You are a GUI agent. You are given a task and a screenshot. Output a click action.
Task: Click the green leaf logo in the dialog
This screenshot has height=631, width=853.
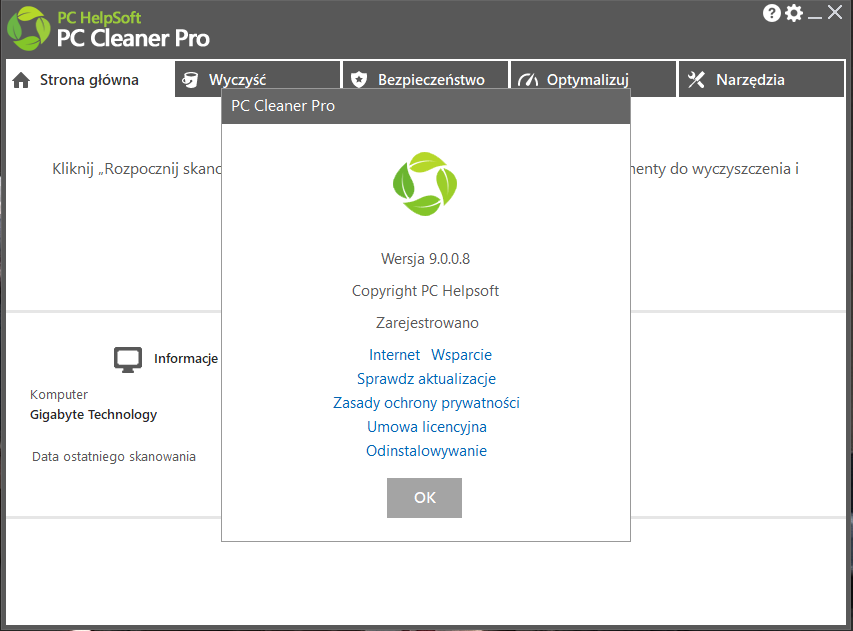(x=425, y=184)
